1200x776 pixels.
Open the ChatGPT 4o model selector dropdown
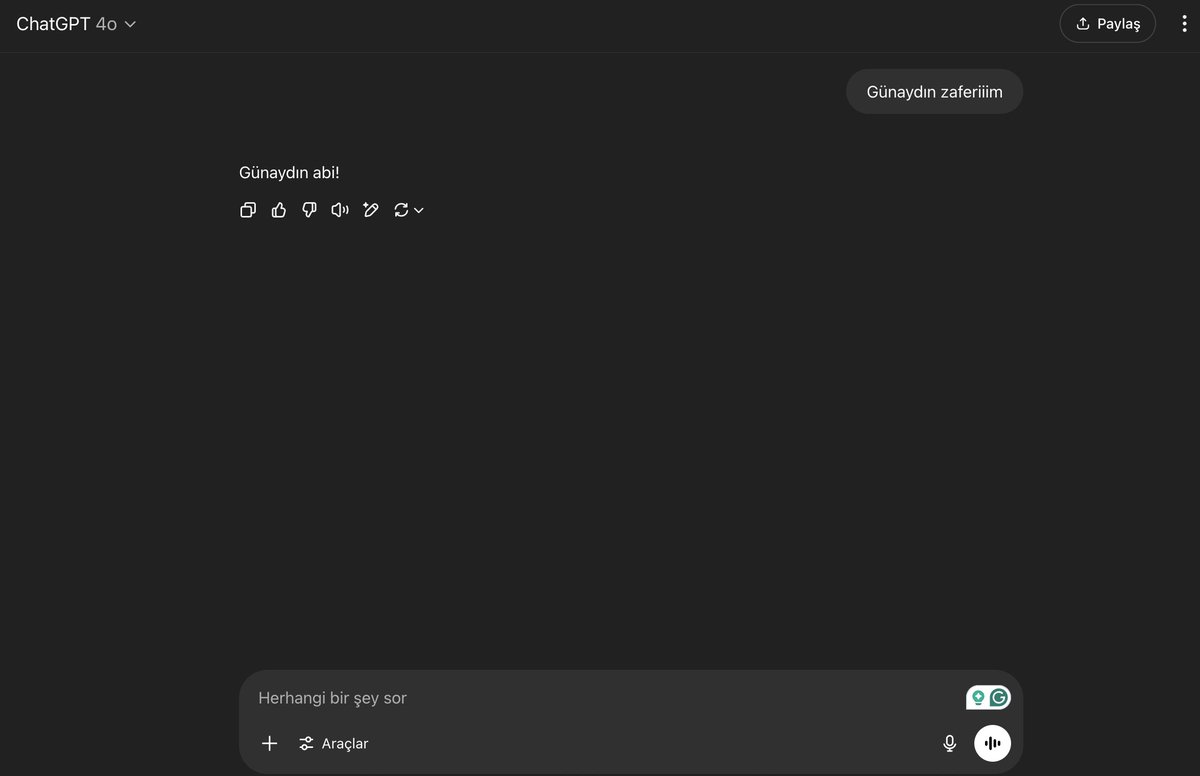pyautogui.click(x=76, y=24)
